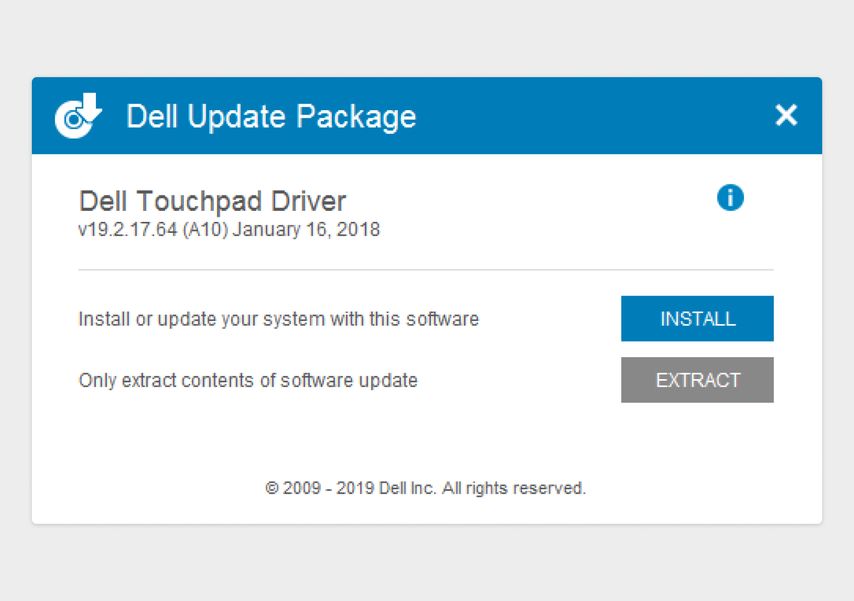Click the All rights reserved text

[514, 488]
